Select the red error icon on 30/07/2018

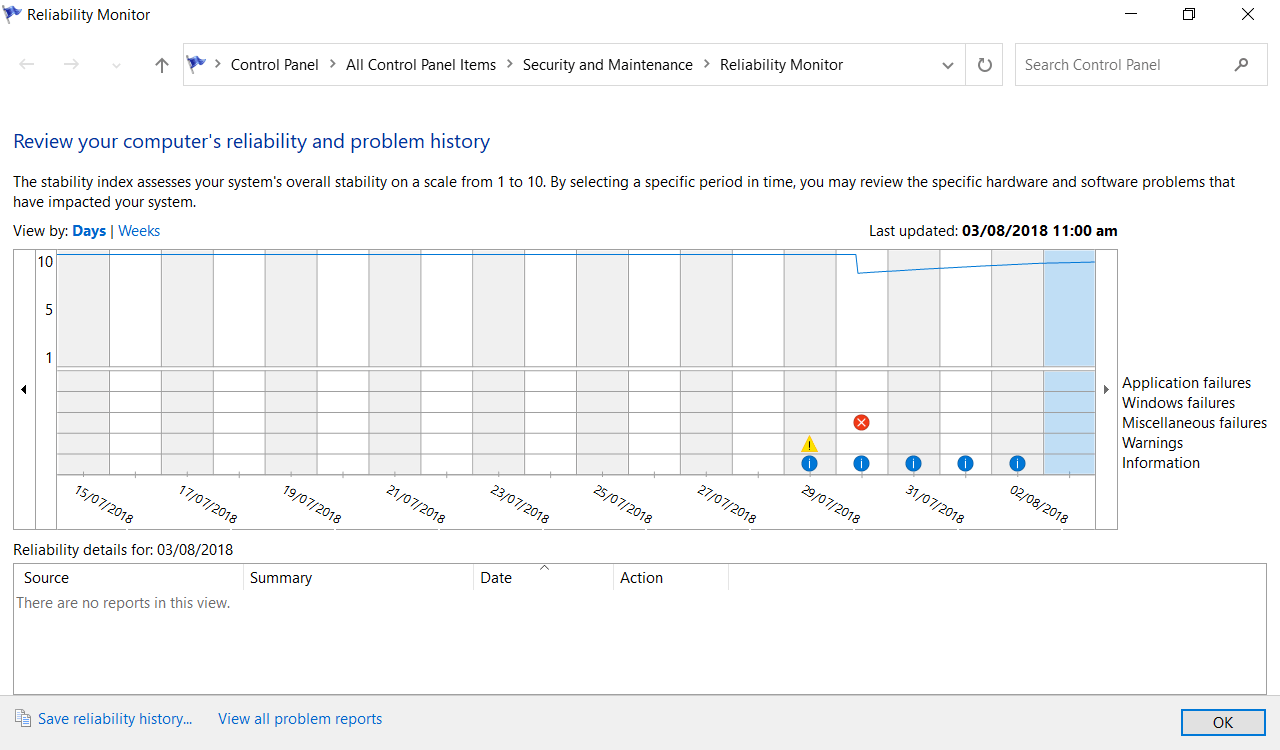pyautogui.click(x=861, y=422)
